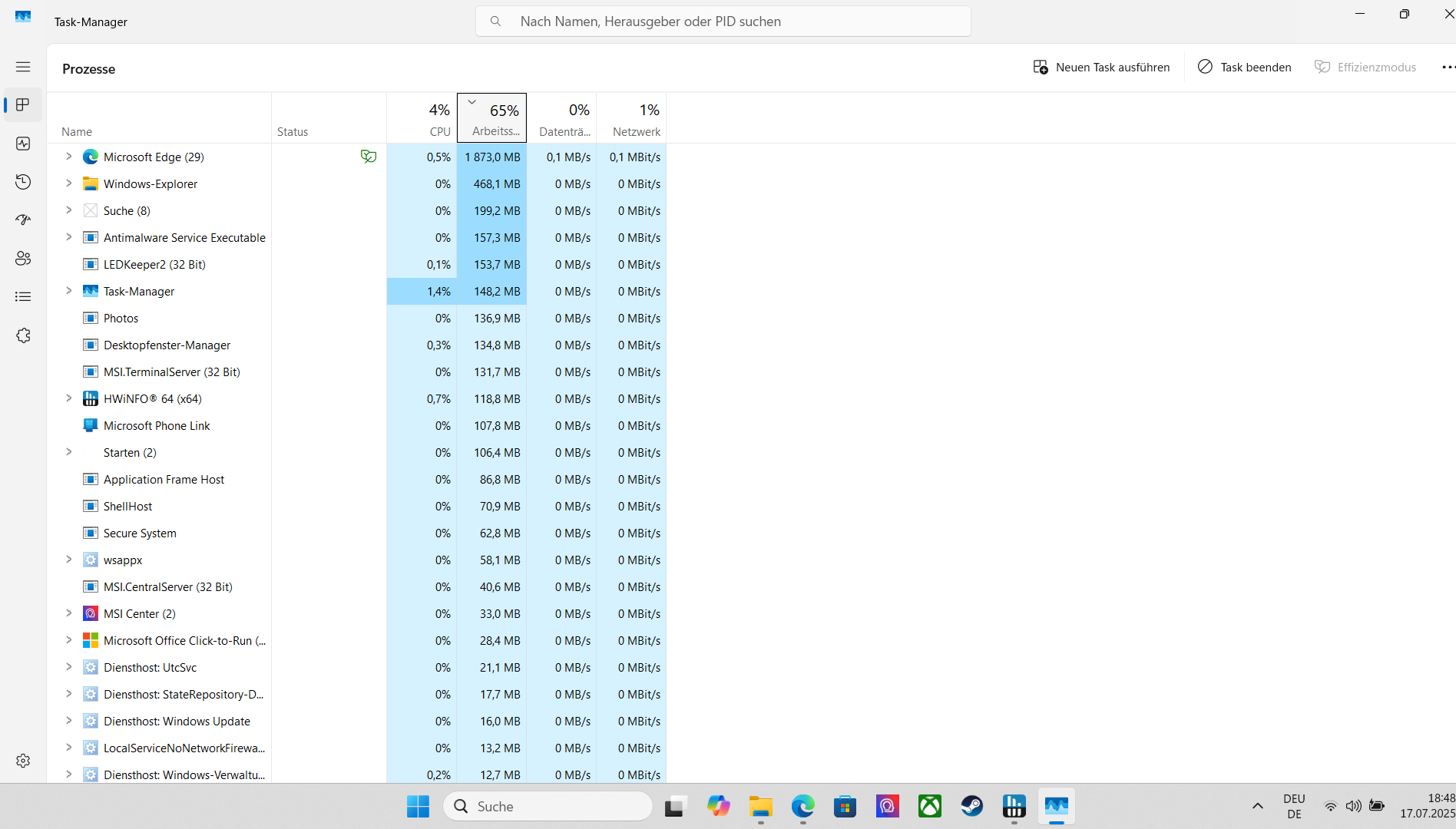
Task: Open the Details page sidebar icon
Action: tap(23, 296)
